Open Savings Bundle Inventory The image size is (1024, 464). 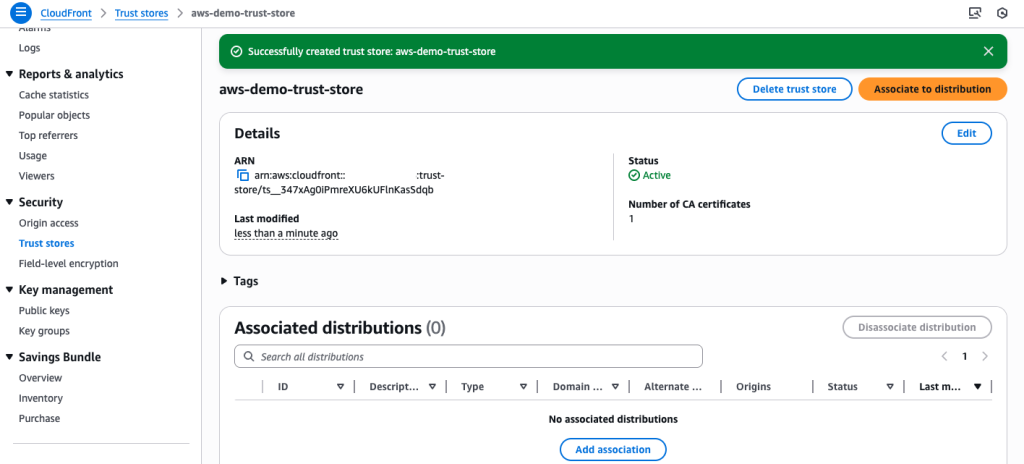pyautogui.click(x=40, y=398)
